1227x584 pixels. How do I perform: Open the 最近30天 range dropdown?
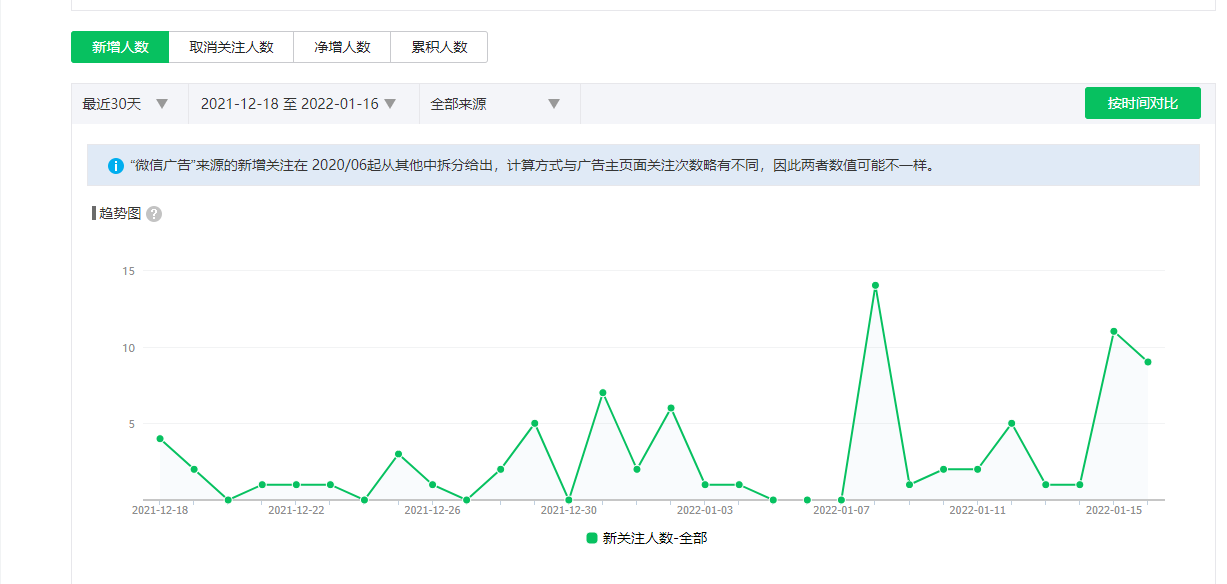(125, 104)
